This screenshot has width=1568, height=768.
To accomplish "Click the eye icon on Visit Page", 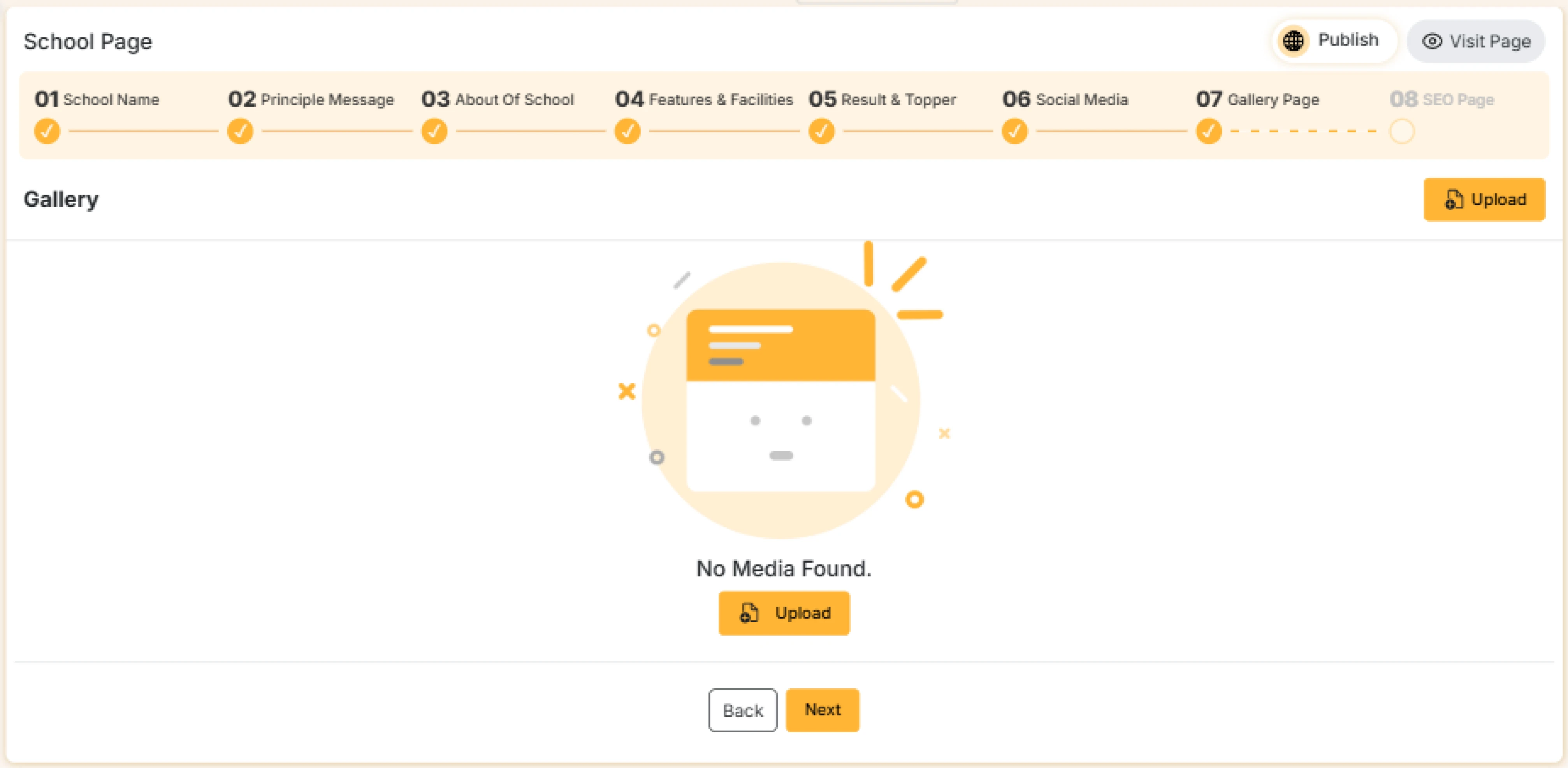I will [1431, 41].
